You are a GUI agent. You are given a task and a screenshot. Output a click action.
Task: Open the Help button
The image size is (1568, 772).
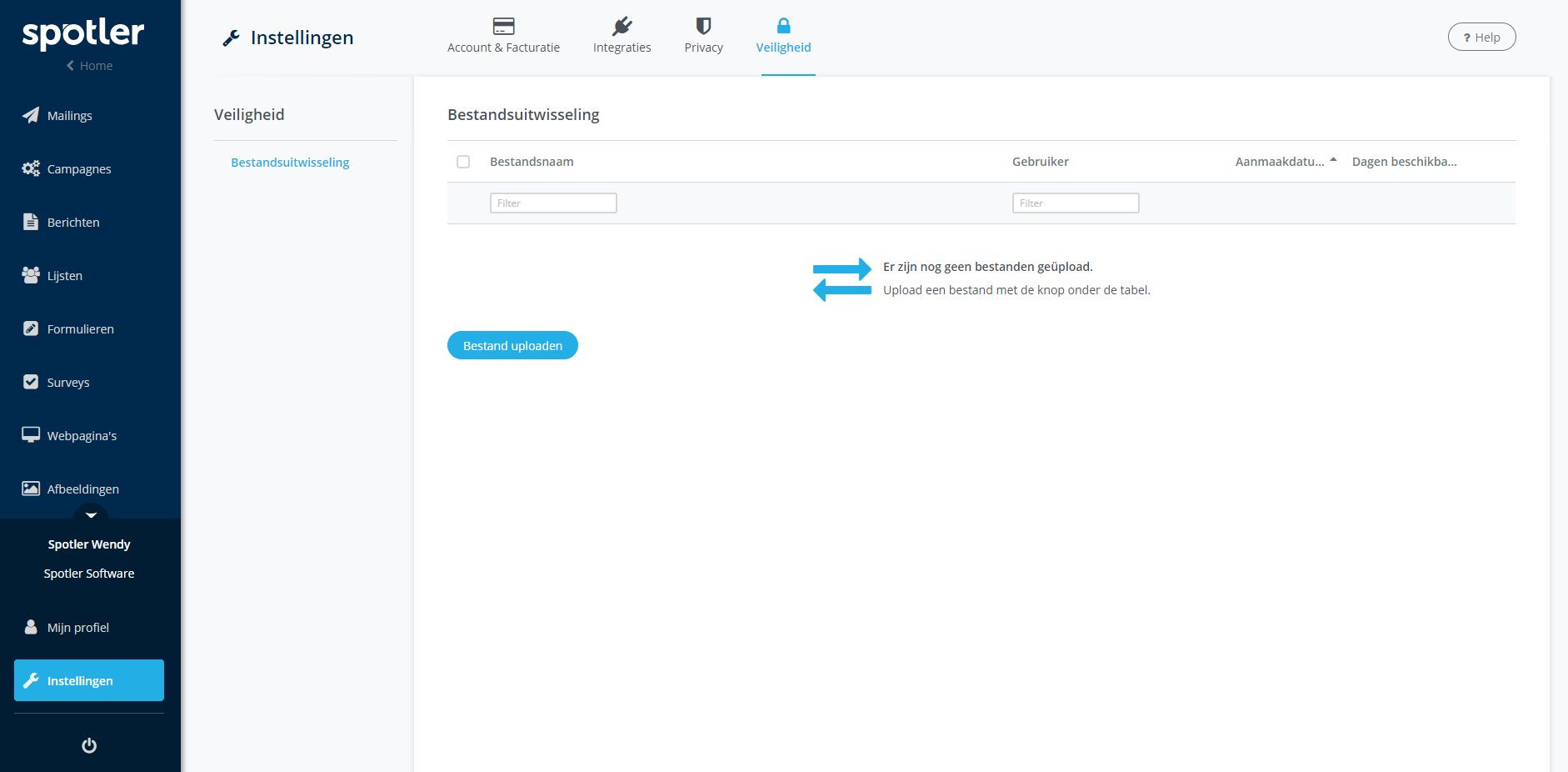pos(1481,38)
